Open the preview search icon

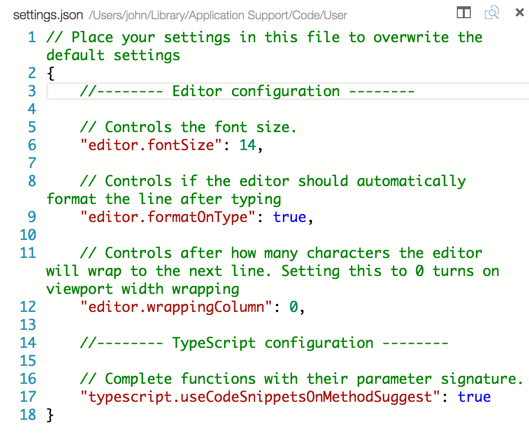[x=492, y=13]
